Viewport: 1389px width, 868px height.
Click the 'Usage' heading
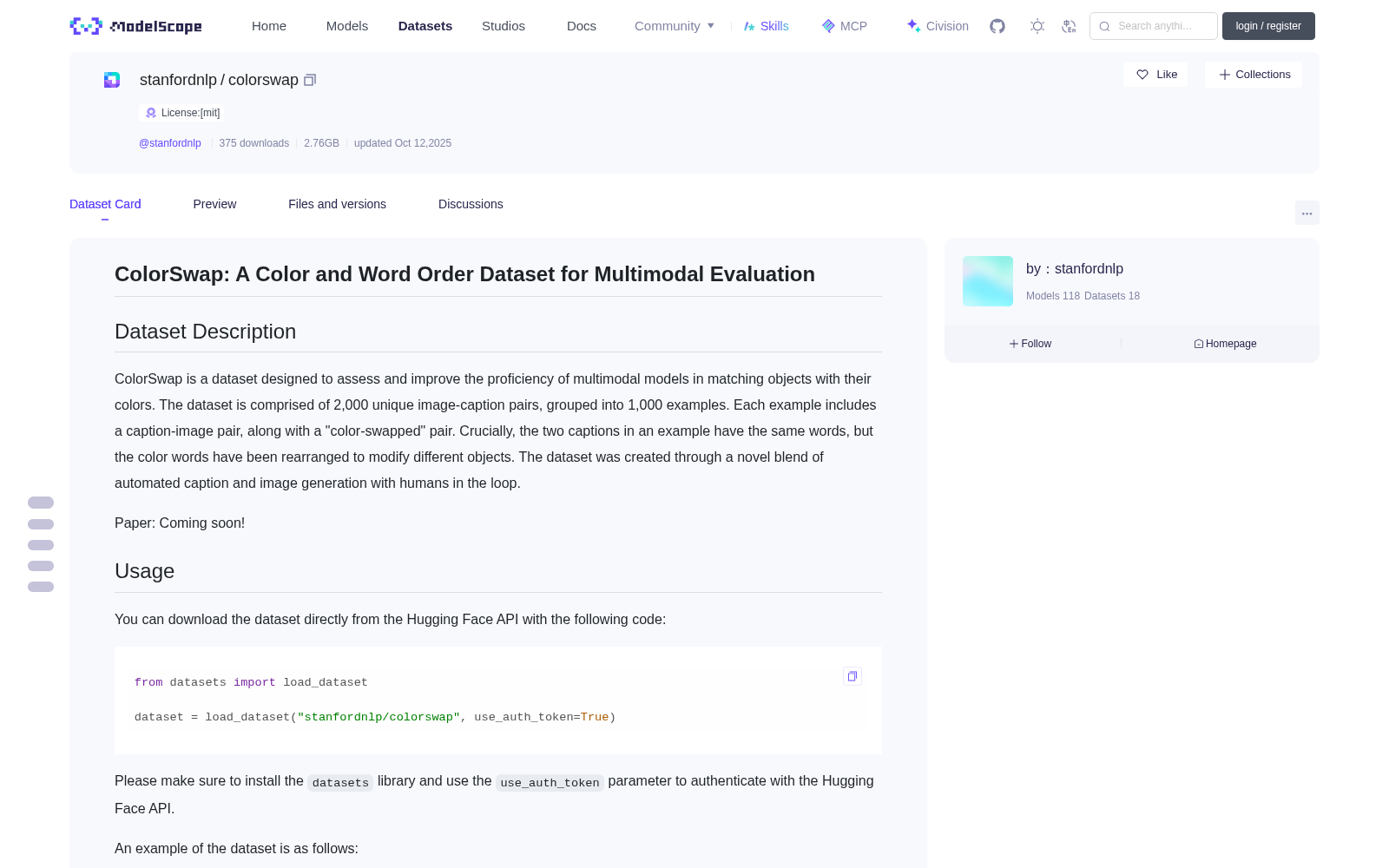(145, 571)
